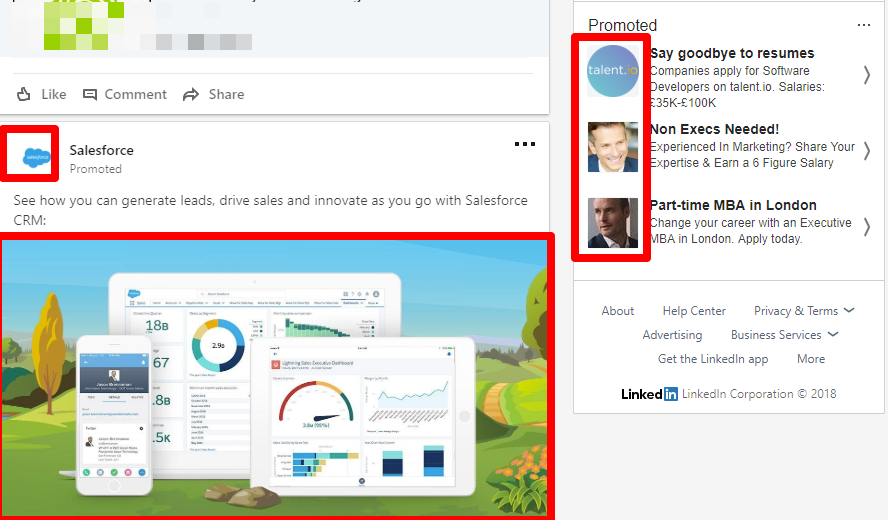Click the Executive MBA description text
The height and width of the screenshot is (520, 888).
click(750, 231)
